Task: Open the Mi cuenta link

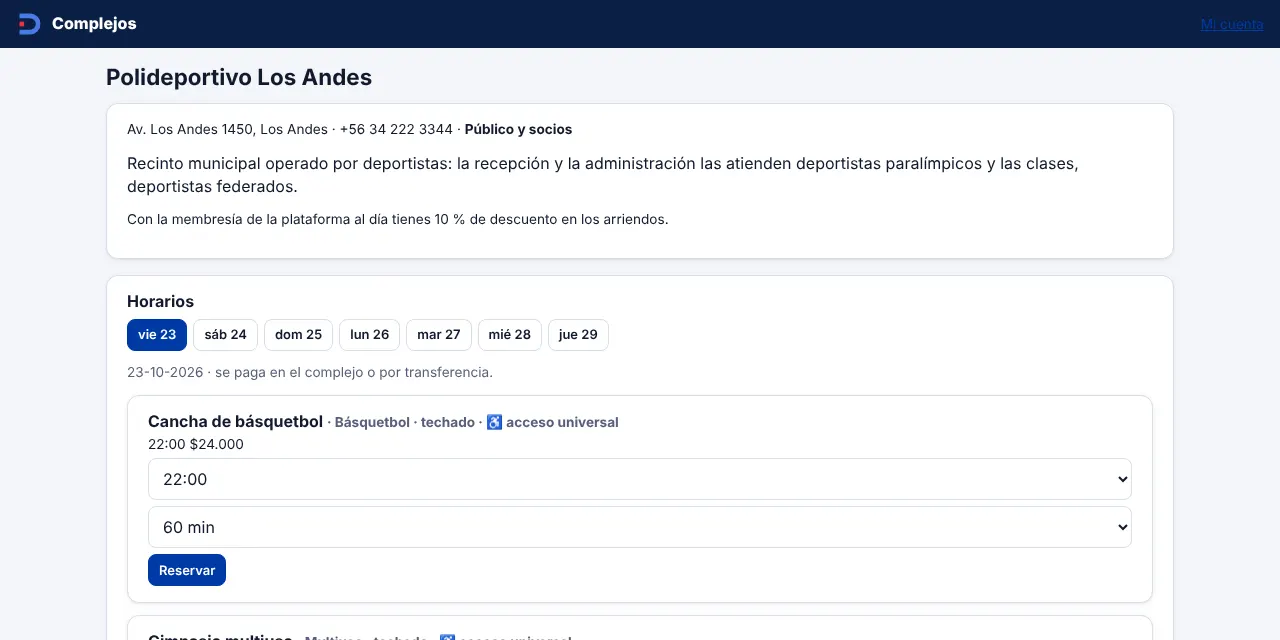Action: click(1232, 24)
